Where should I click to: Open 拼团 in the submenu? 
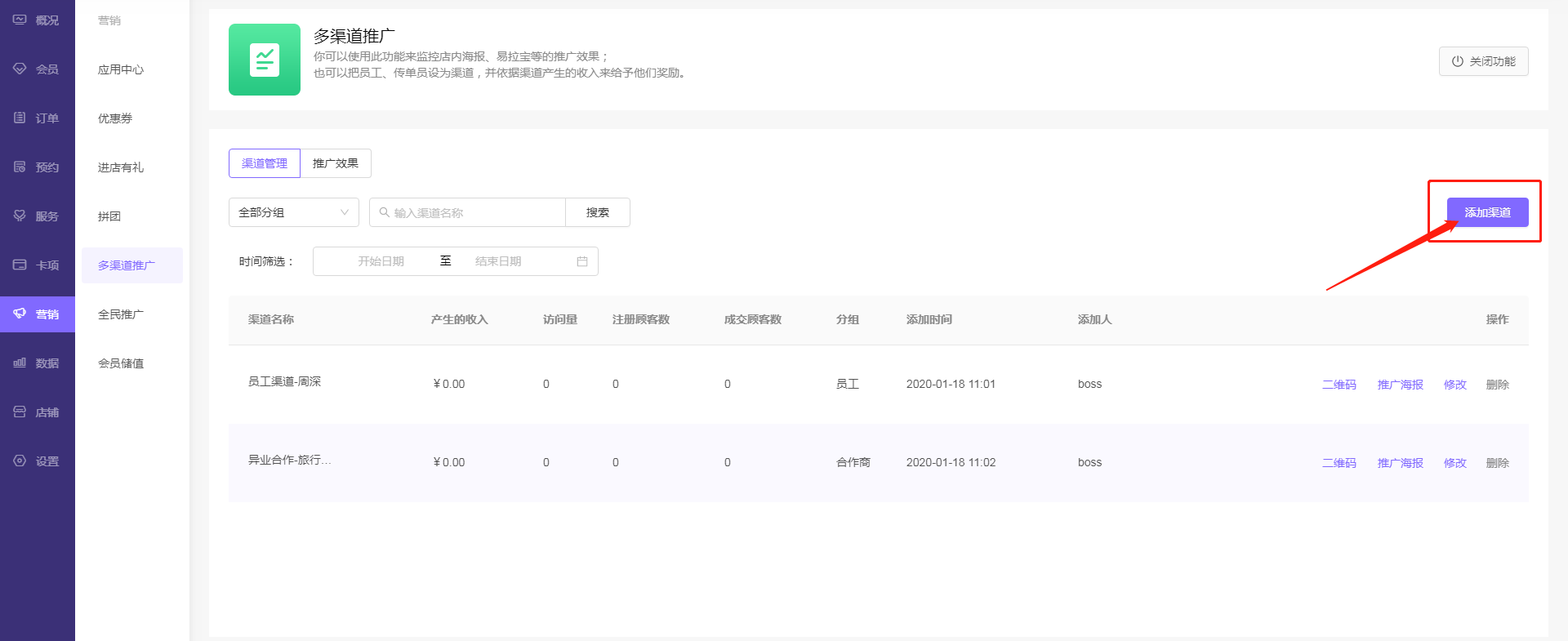[109, 216]
